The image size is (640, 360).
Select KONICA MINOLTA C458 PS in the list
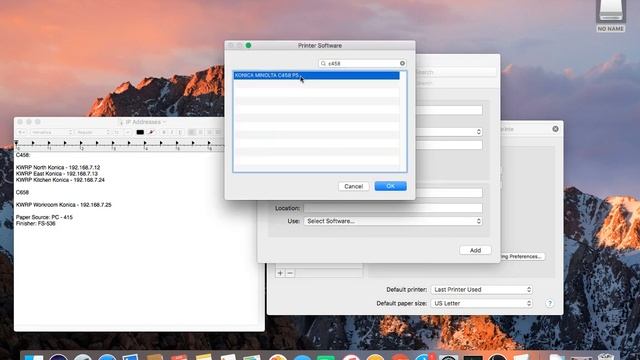tap(316, 76)
